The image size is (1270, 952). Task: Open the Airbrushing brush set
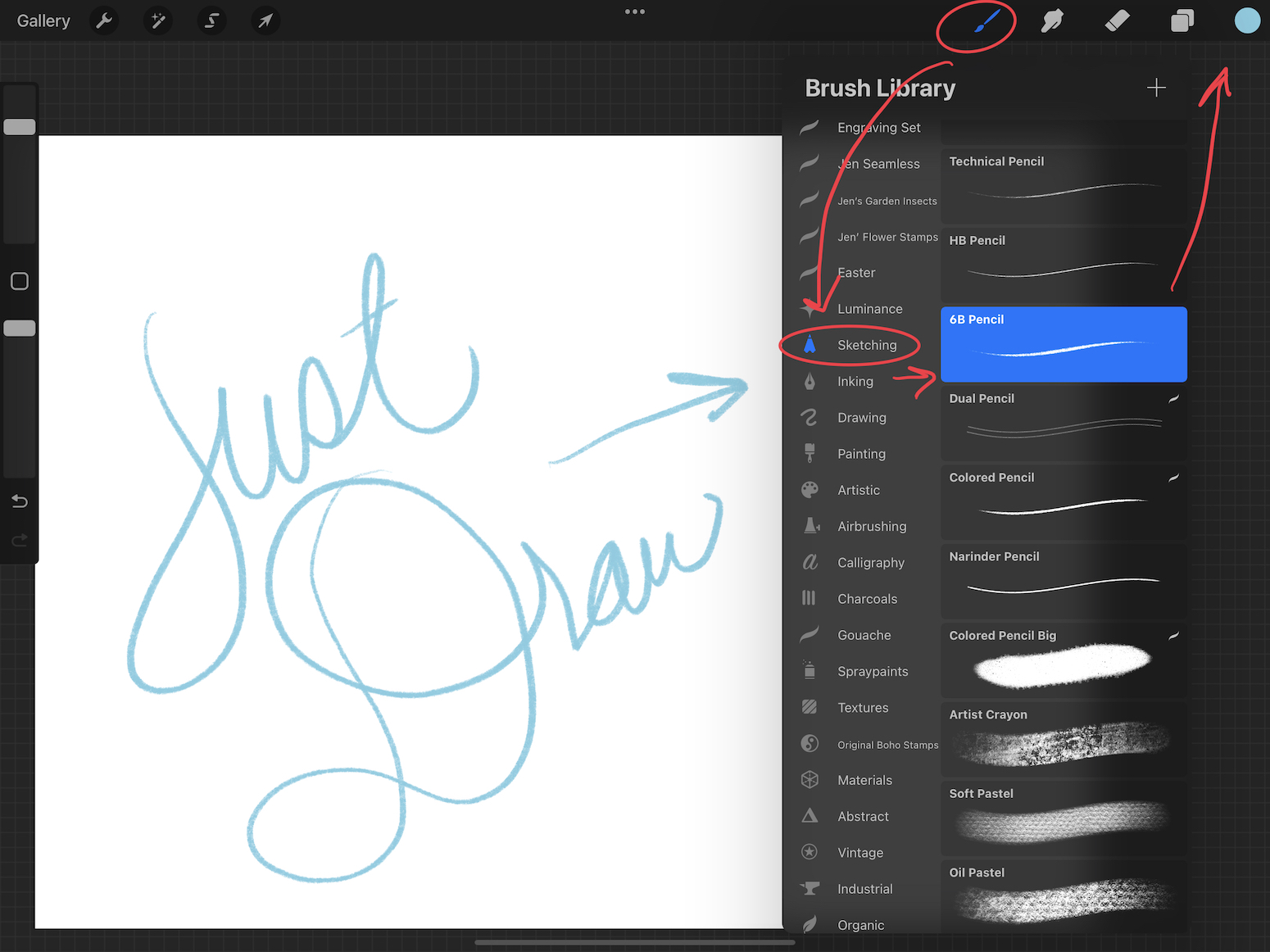pyautogui.click(x=862, y=526)
